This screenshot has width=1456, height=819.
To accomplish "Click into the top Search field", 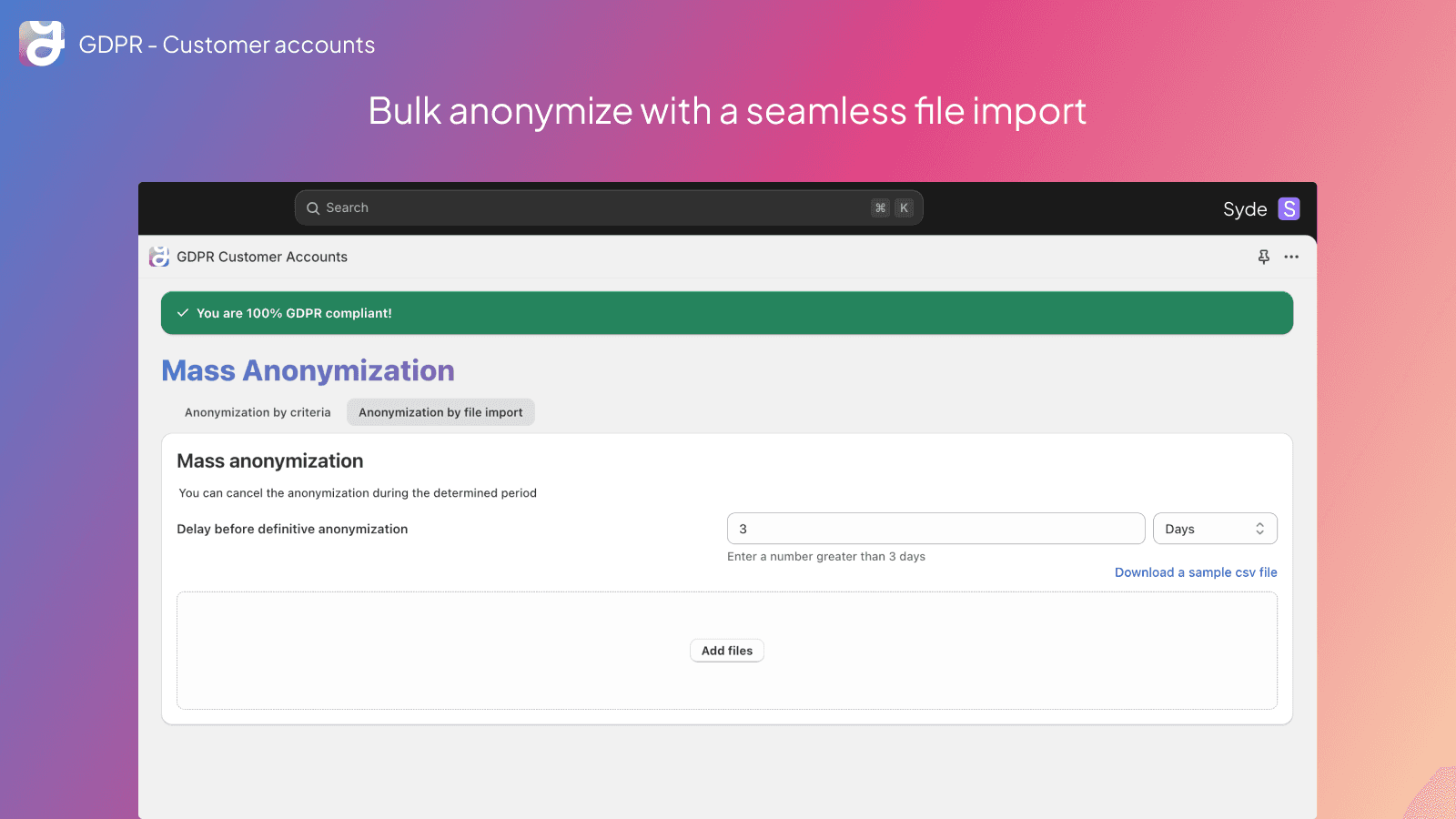I will (591, 208).
